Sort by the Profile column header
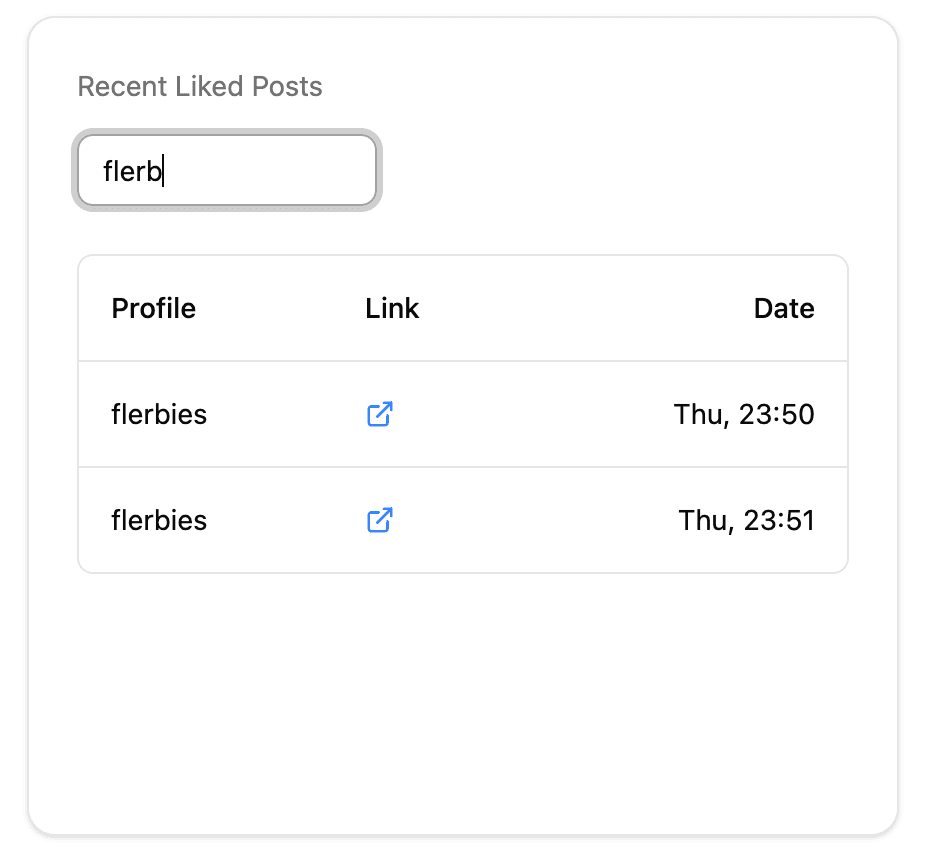 [x=153, y=308]
